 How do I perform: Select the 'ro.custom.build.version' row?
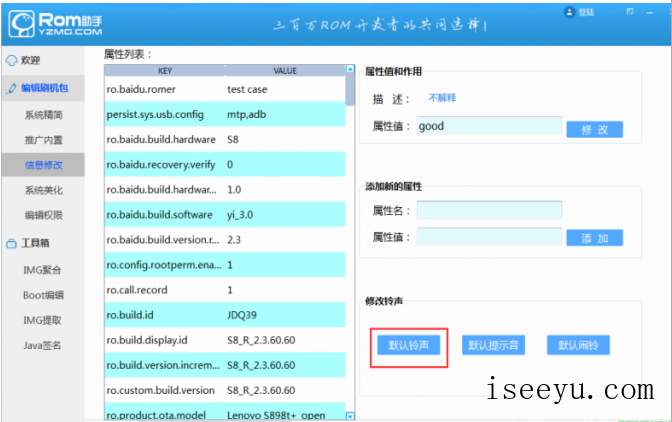225,390
